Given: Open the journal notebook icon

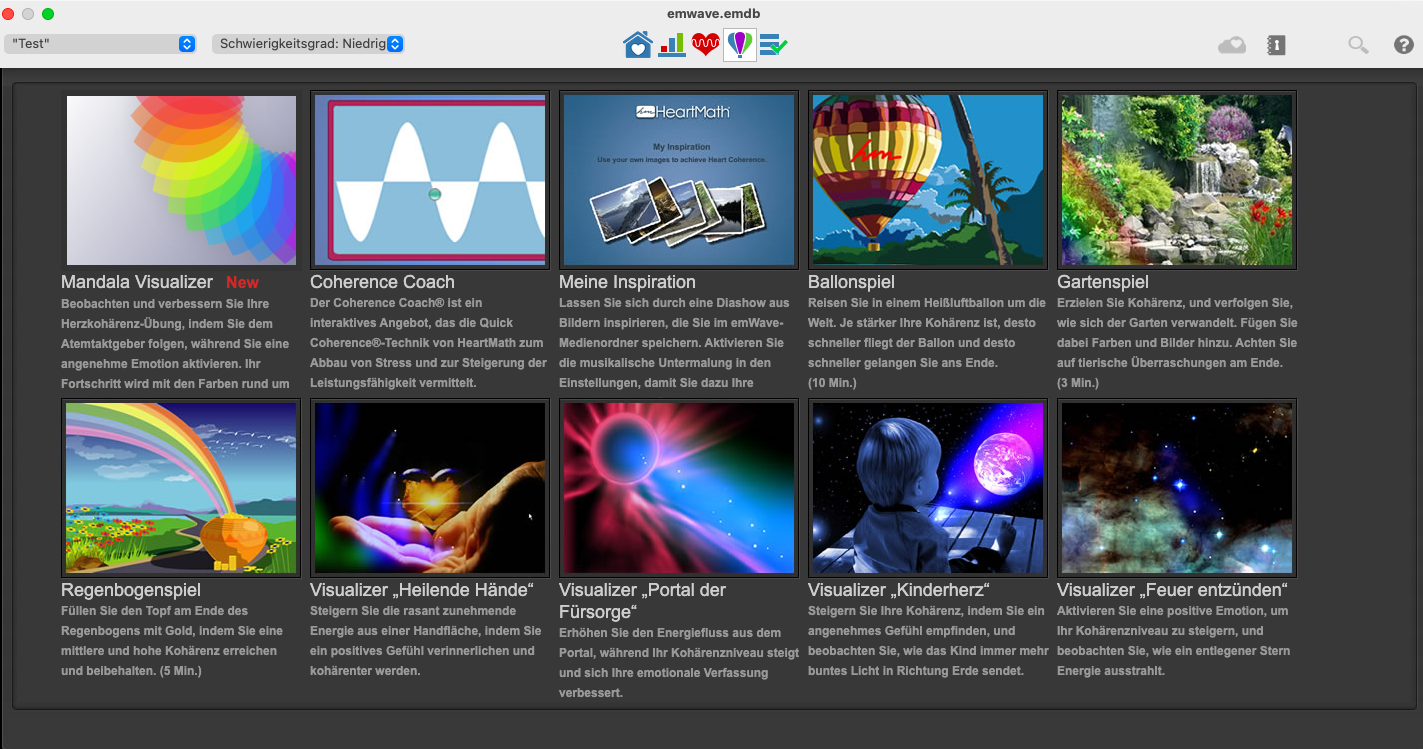Looking at the screenshot, I should (x=1276, y=45).
